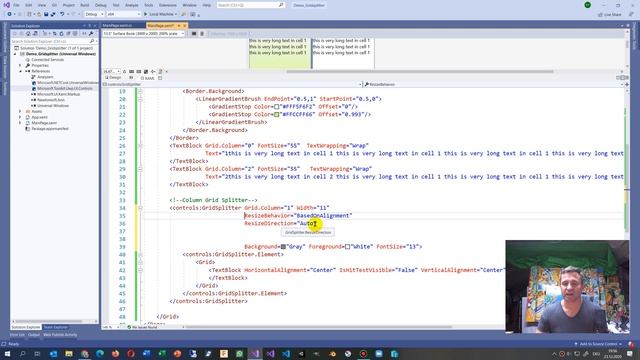Select the Universal Windows reference
Viewport: 640px width, 360px height.
pyautogui.click(x=53, y=106)
